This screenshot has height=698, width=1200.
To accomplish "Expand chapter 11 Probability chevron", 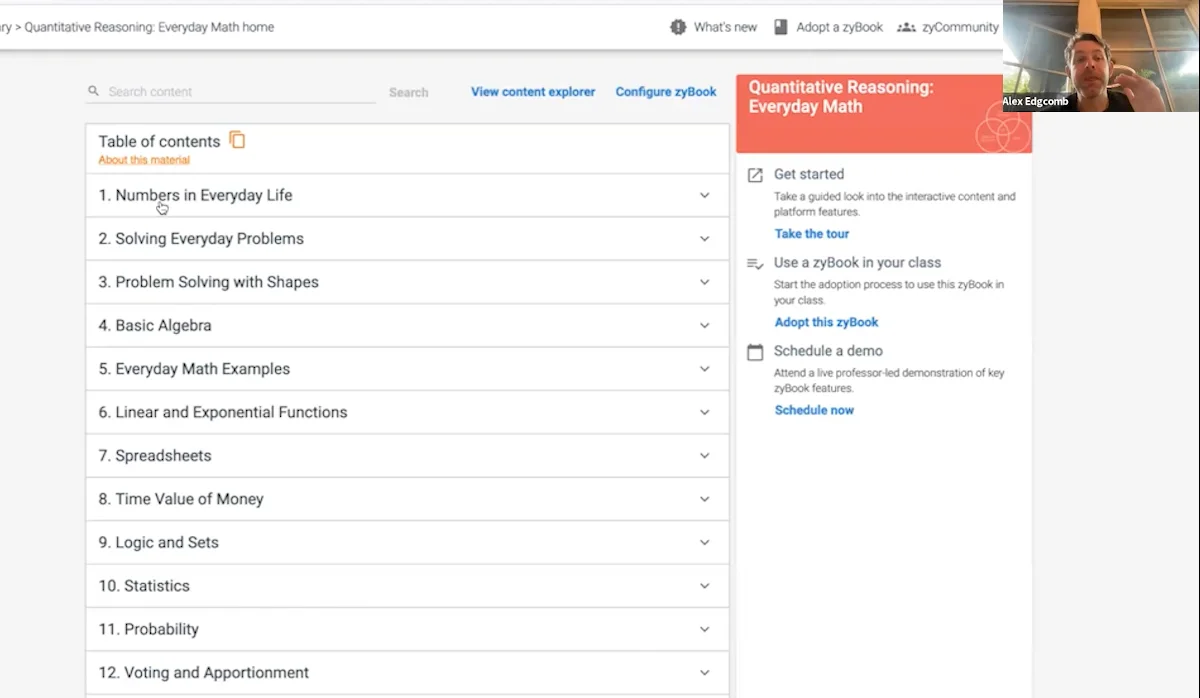I will (x=704, y=629).
